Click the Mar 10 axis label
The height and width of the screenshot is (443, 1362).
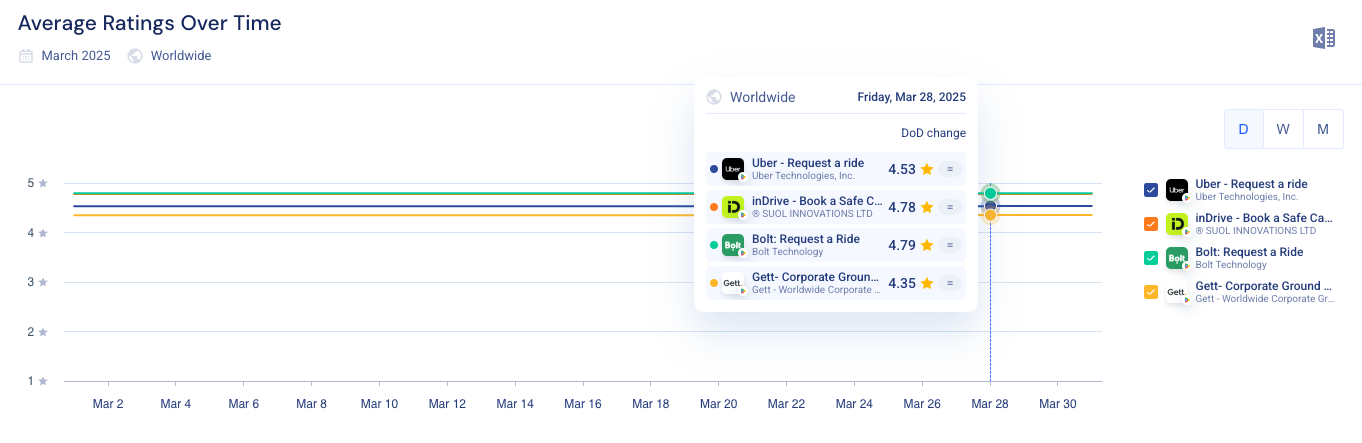(x=379, y=404)
